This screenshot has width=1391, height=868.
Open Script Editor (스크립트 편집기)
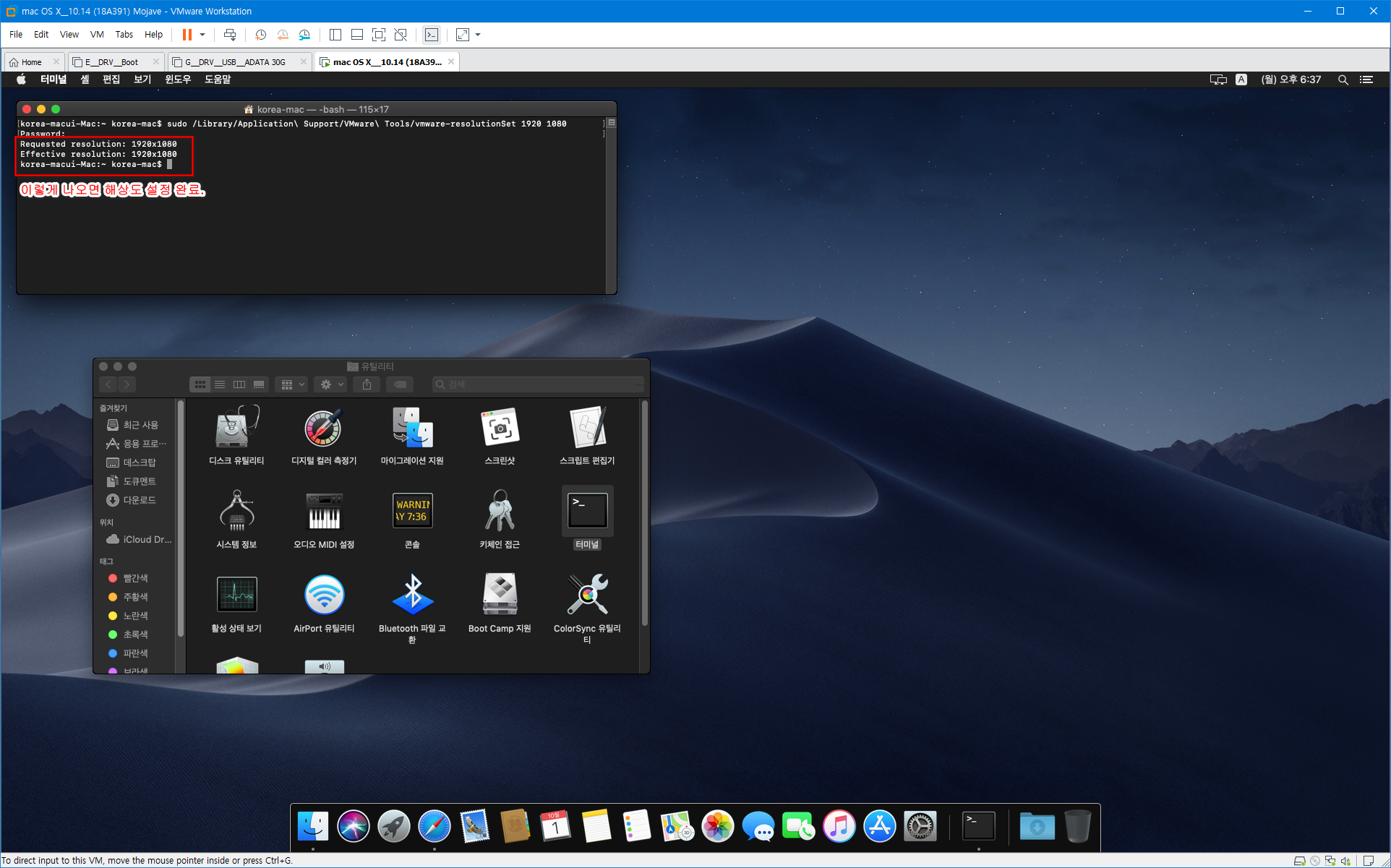click(588, 427)
